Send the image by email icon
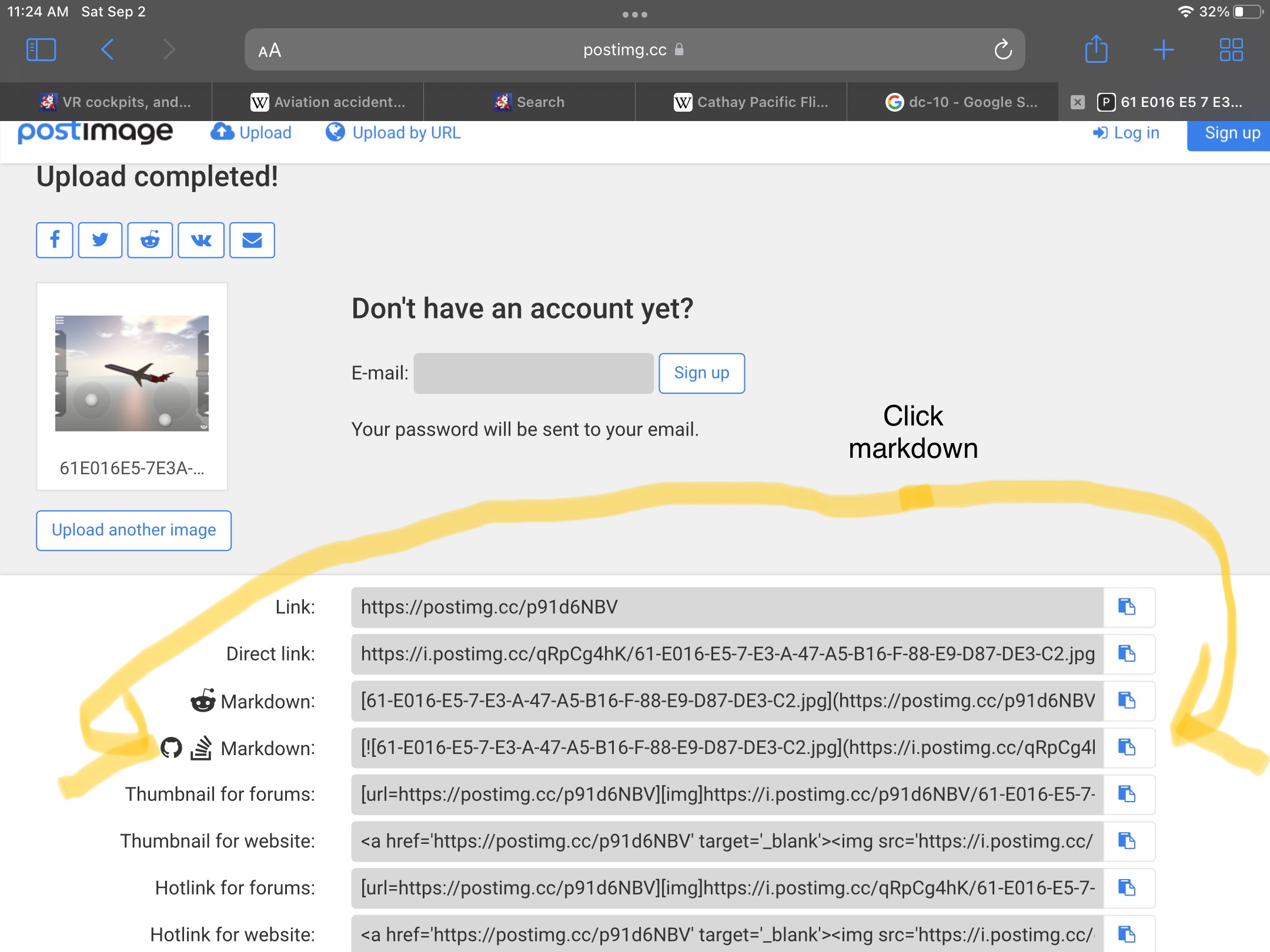The width and height of the screenshot is (1270, 952). (x=252, y=240)
